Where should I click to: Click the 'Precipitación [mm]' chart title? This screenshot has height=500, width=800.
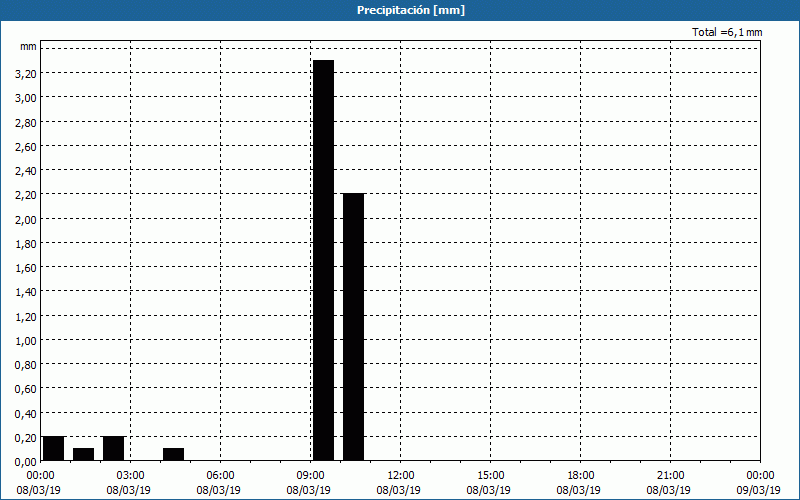[x=411, y=10]
